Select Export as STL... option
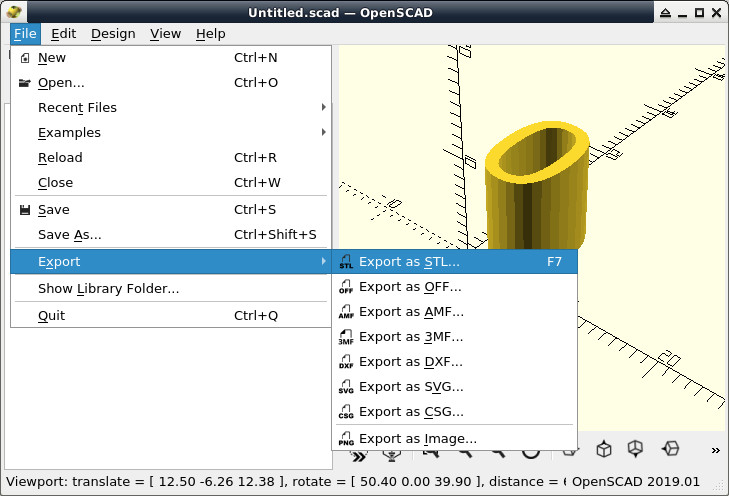The image size is (729, 496). tap(455, 262)
